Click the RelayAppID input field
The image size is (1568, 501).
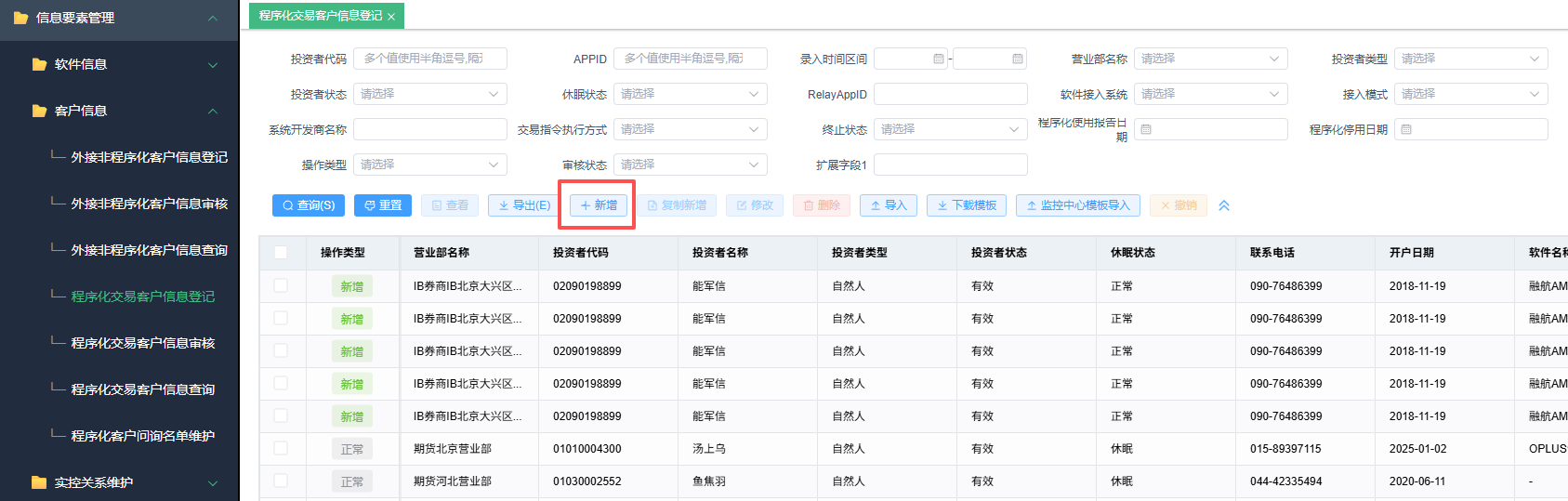tap(950, 94)
